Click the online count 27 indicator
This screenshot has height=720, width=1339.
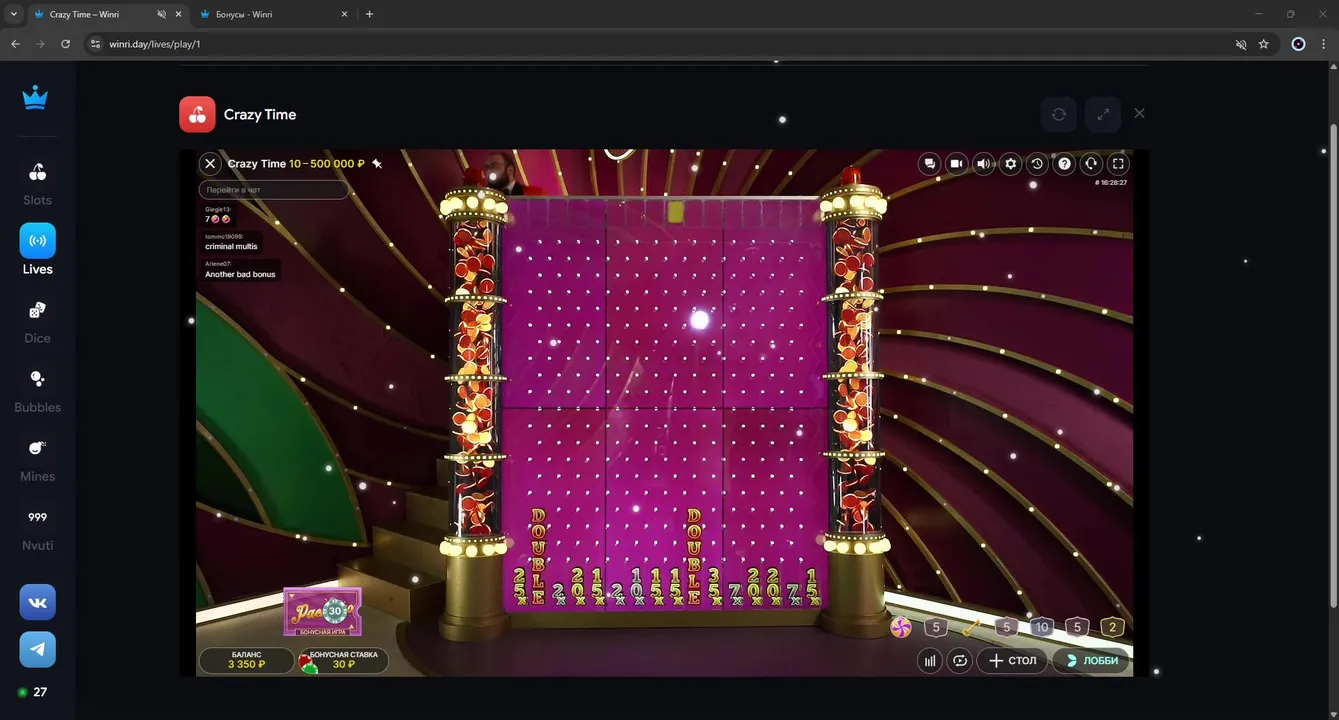click(x=32, y=692)
